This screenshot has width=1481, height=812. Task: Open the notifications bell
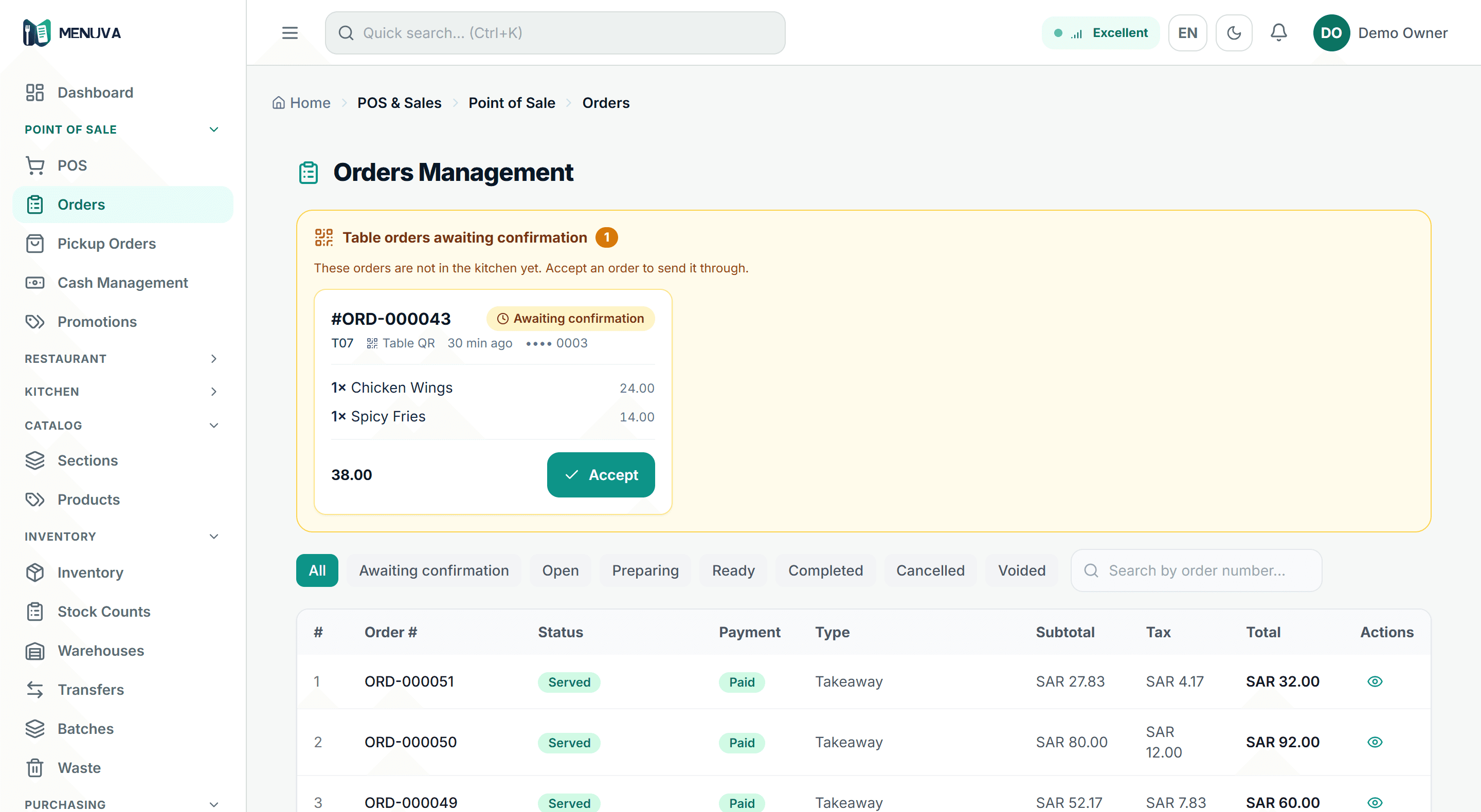click(x=1278, y=33)
